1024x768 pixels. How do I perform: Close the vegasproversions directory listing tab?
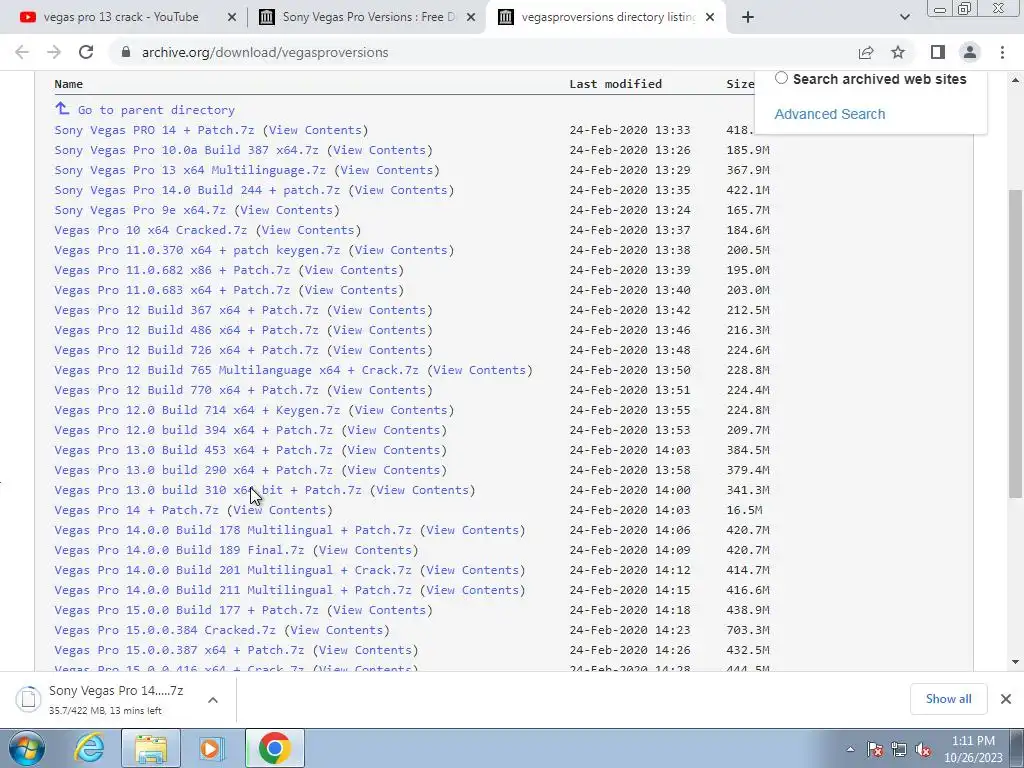[710, 18]
